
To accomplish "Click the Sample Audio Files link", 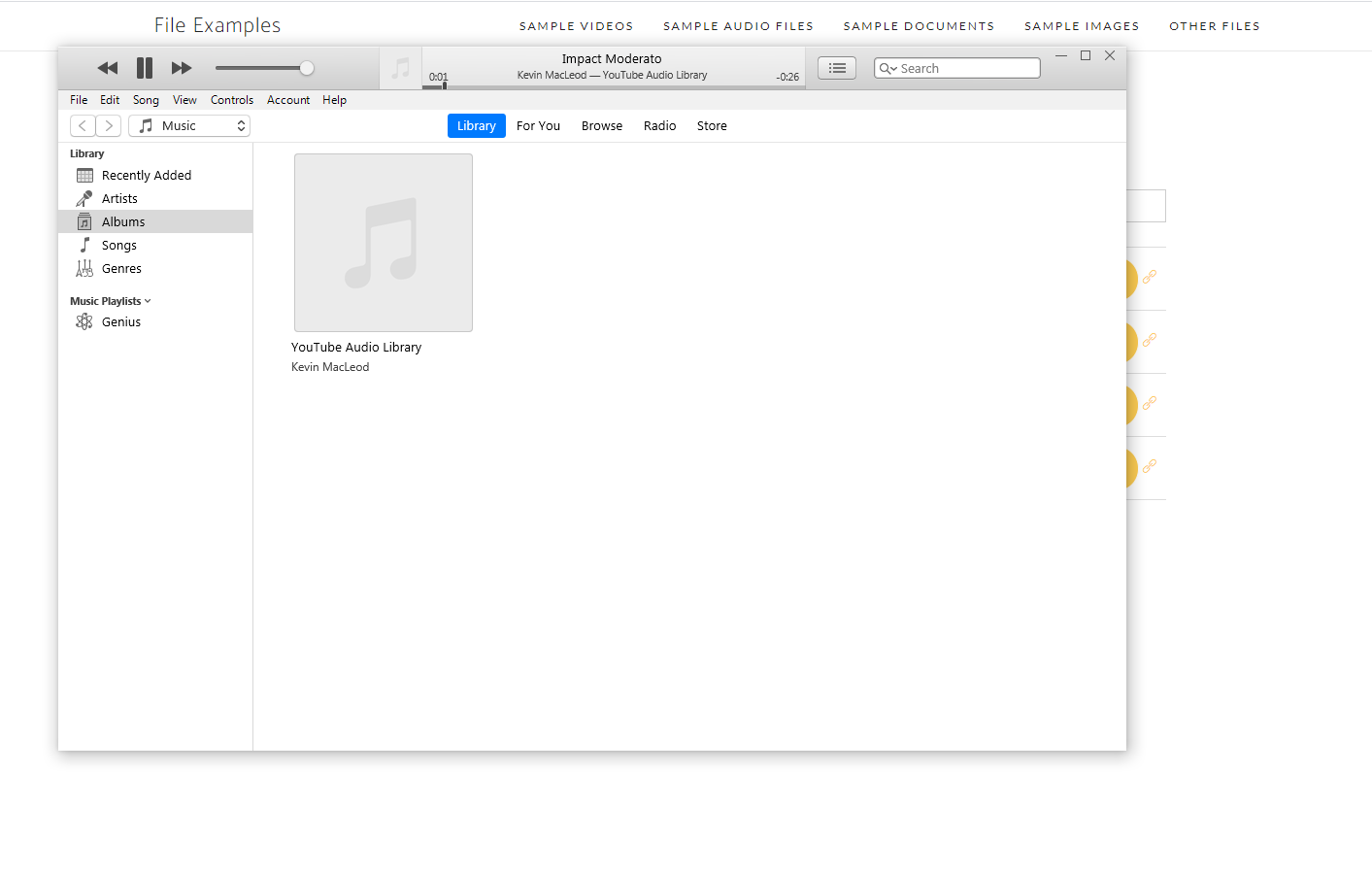I will [738, 26].
